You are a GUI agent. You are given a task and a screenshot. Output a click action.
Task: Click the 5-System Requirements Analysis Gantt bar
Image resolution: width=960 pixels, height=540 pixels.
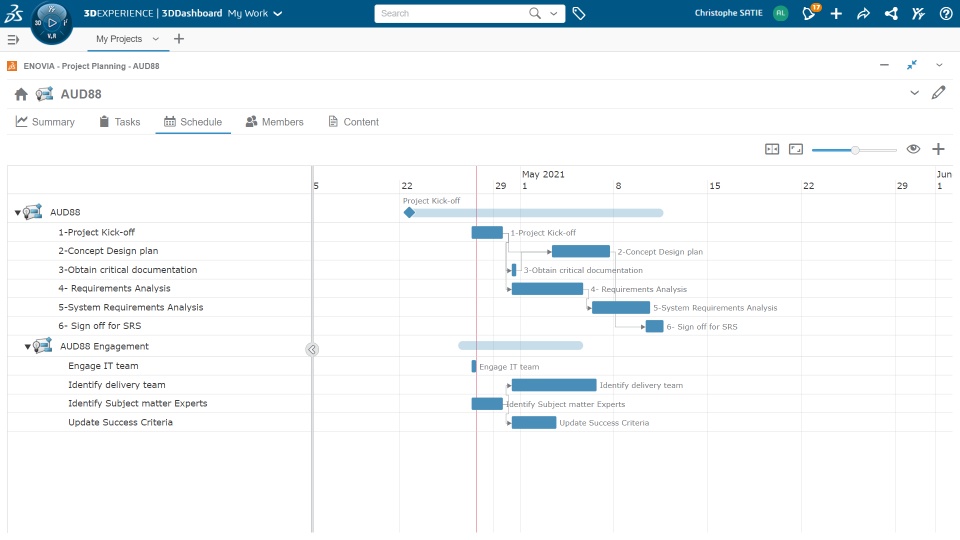pos(621,307)
